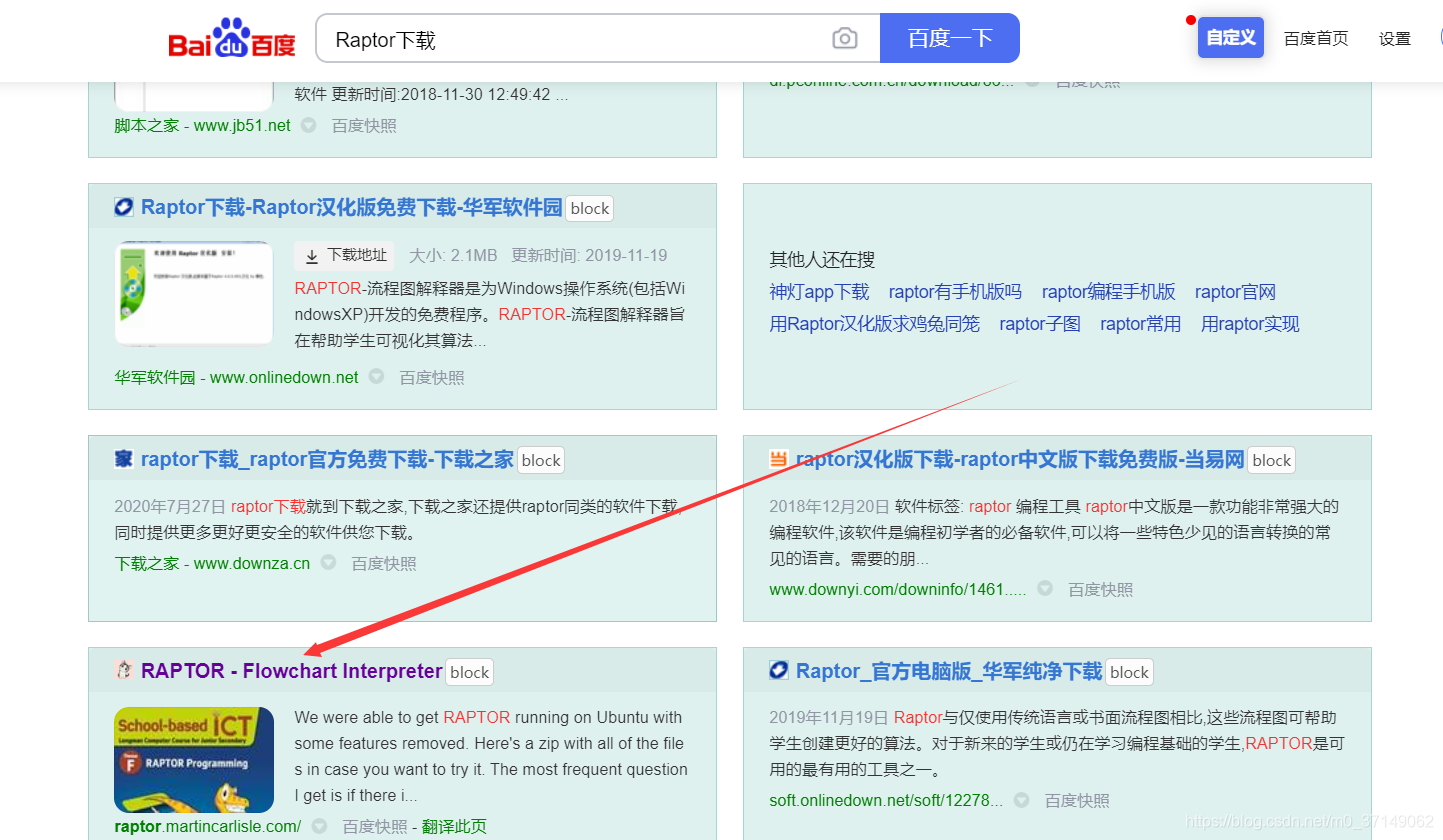Click soft.onlinedown.net/soft URL link
This screenshot has height=840, width=1443.
[x=886, y=800]
